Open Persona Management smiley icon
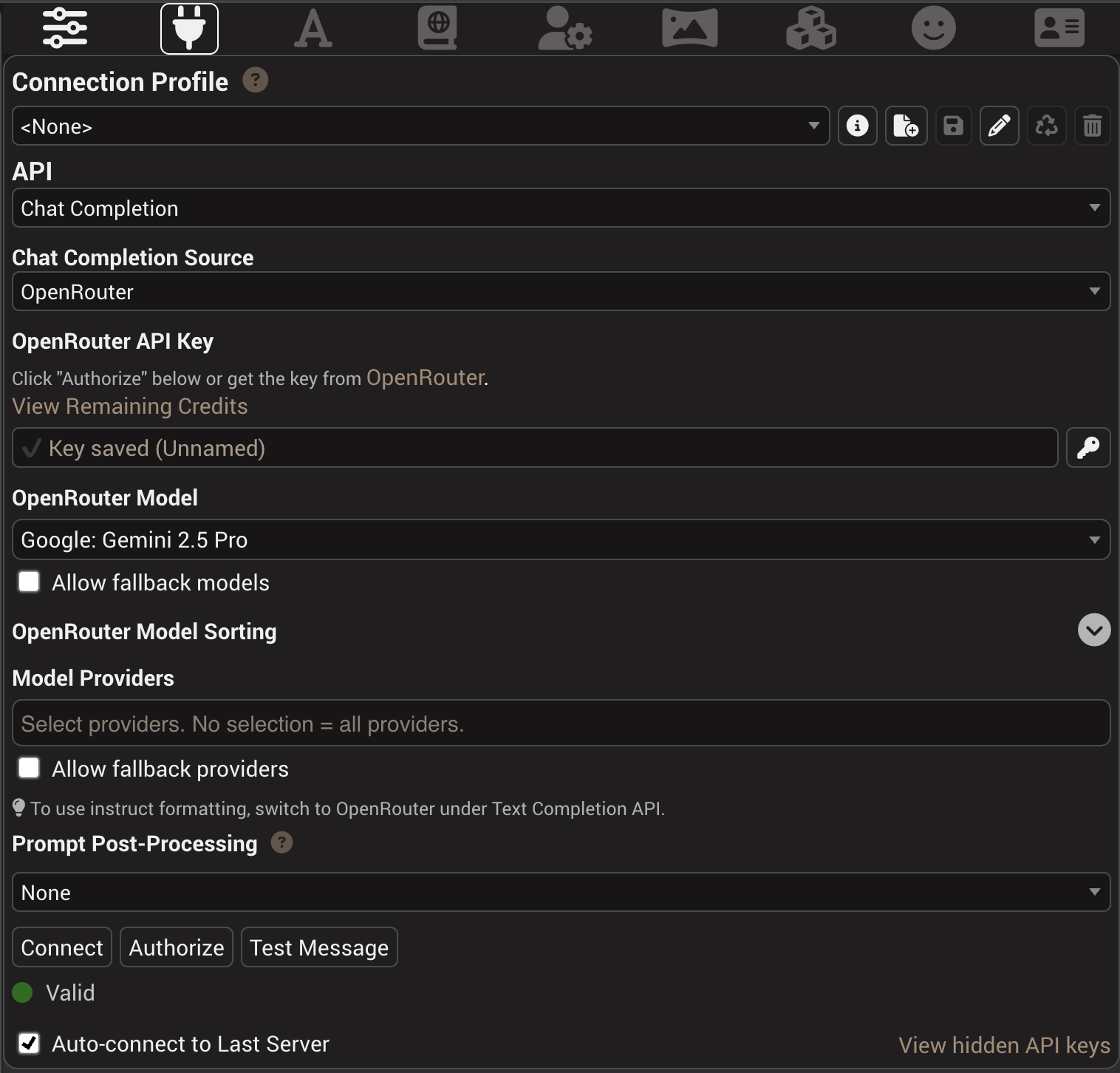 tap(934, 28)
